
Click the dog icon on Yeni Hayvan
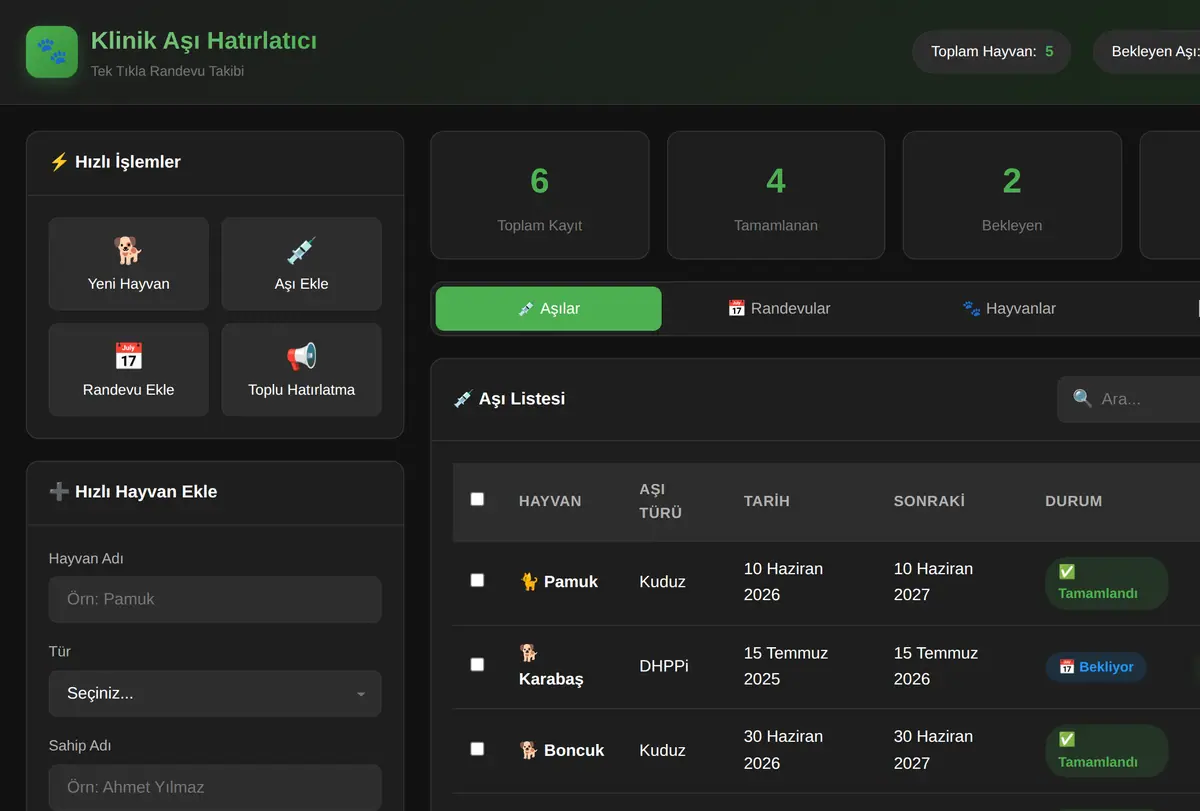click(x=128, y=250)
